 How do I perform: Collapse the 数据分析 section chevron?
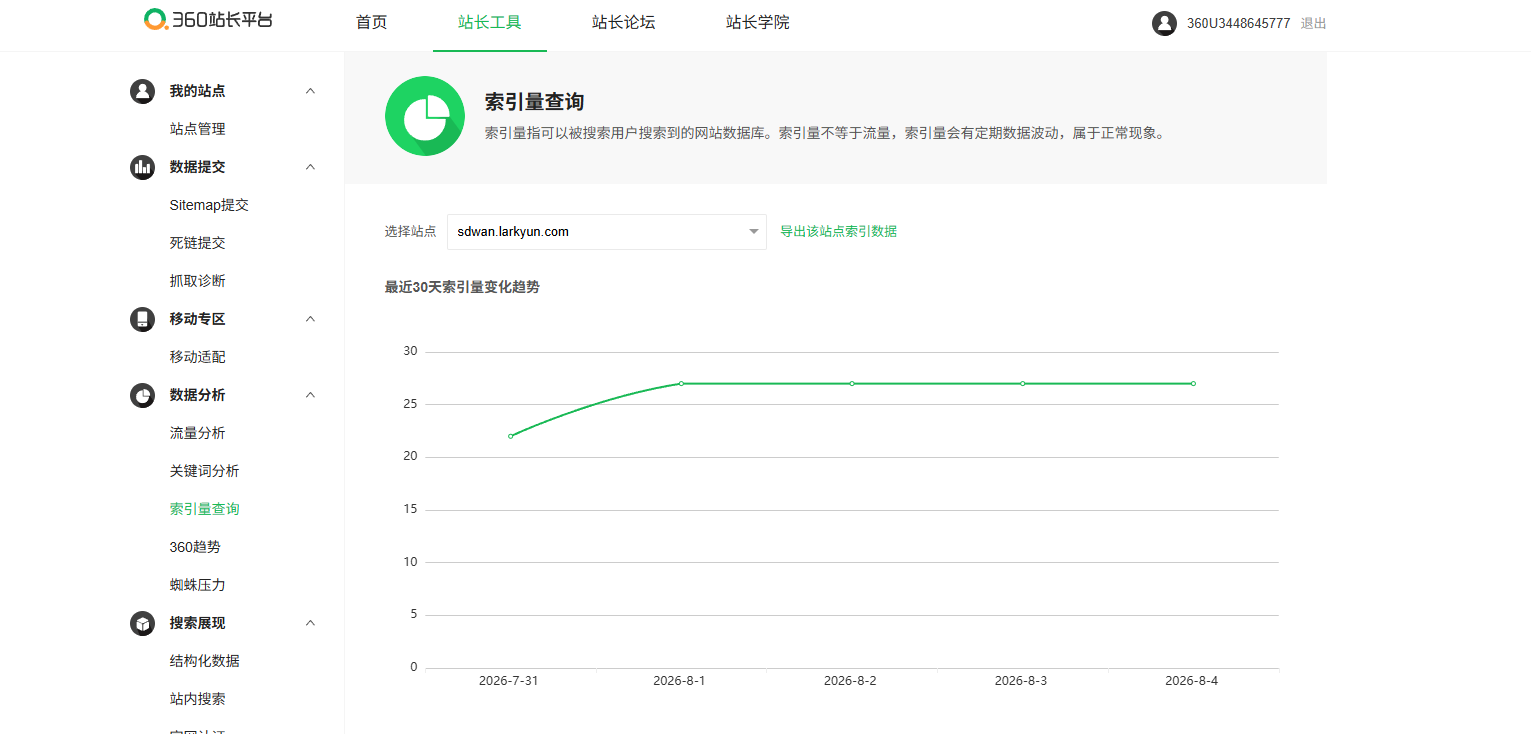click(310, 395)
